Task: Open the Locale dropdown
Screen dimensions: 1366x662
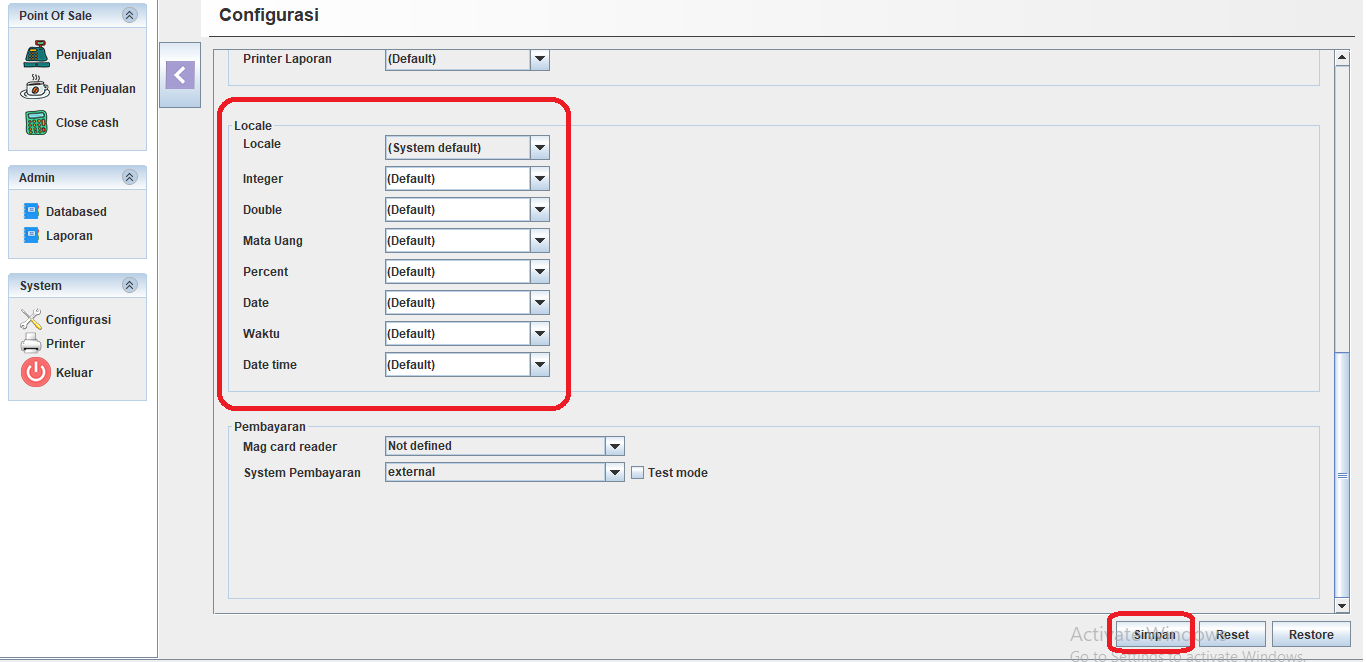Action: click(x=539, y=148)
